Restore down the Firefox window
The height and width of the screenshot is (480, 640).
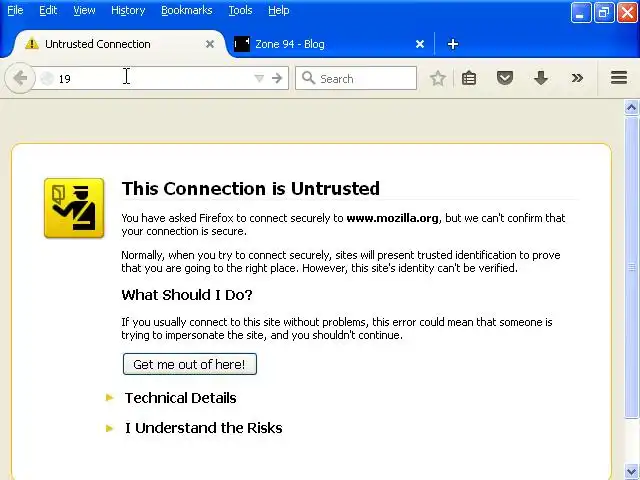point(604,13)
